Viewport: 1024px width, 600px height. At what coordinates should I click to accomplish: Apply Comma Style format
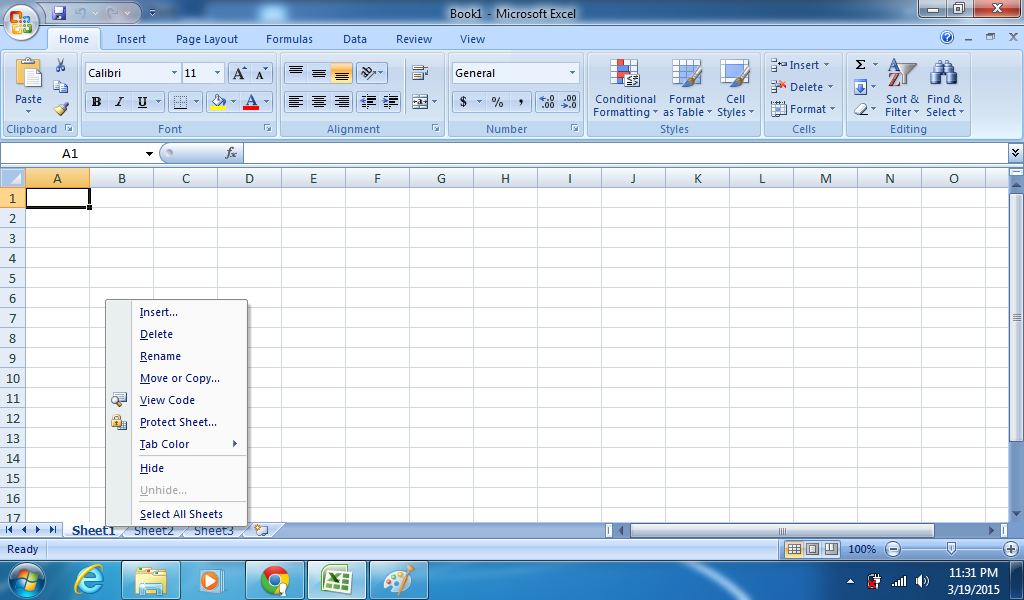point(520,102)
